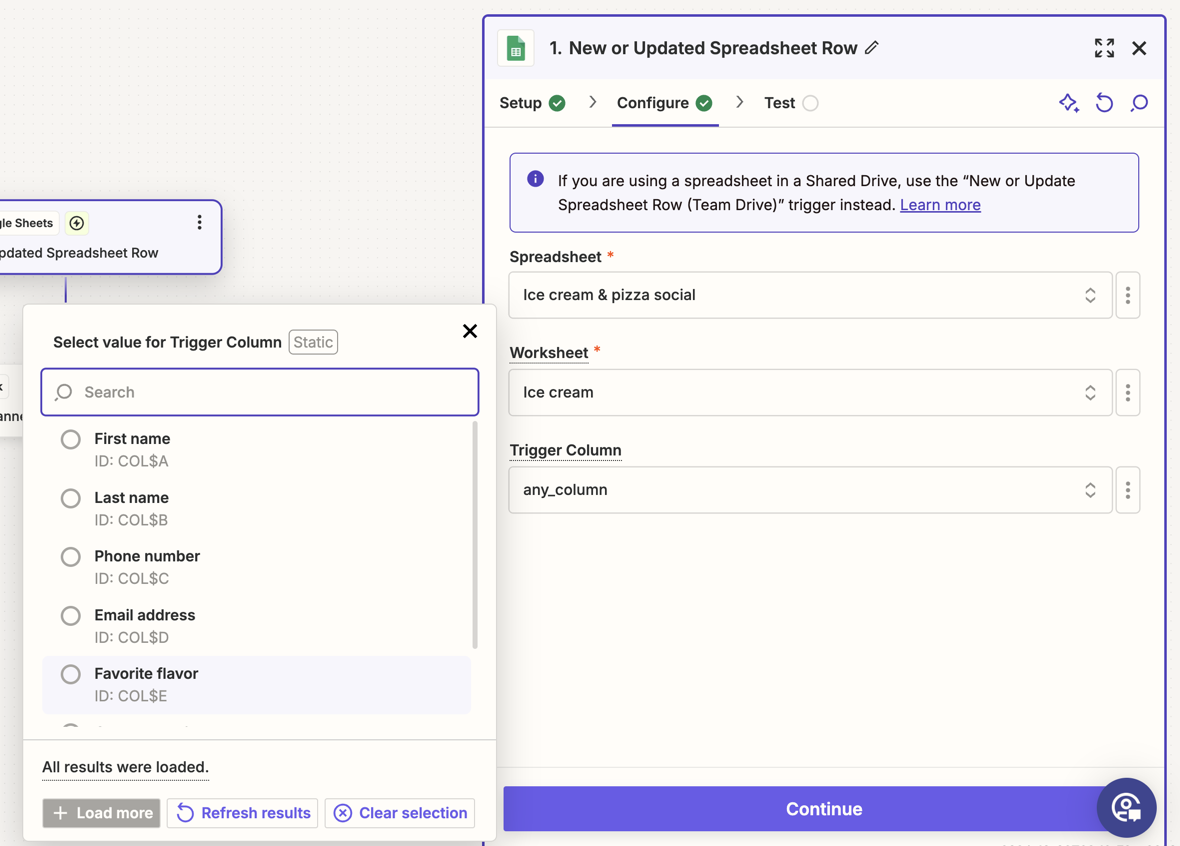1180x846 pixels.
Task: Follow the Learn more link
Action: 940,205
